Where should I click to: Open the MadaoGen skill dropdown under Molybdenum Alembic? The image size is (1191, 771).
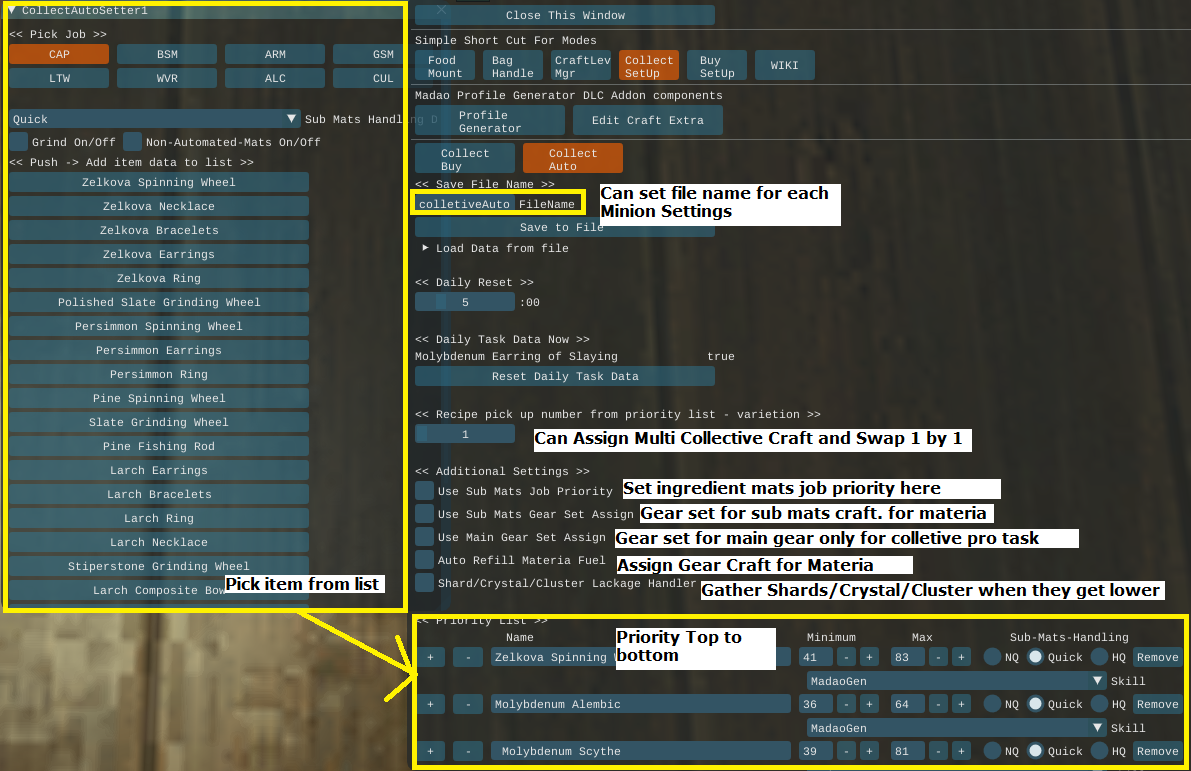[x=955, y=728]
